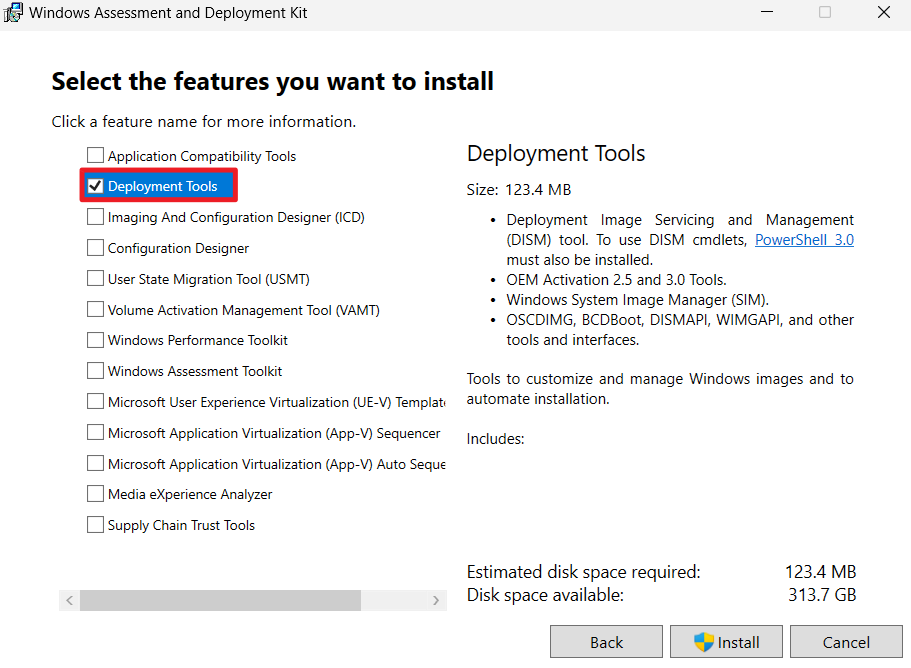Image resolution: width=911 pixels, height=668 pixels.
Task: Open the PowerShell 3.0 link
Action: [807, 239]
